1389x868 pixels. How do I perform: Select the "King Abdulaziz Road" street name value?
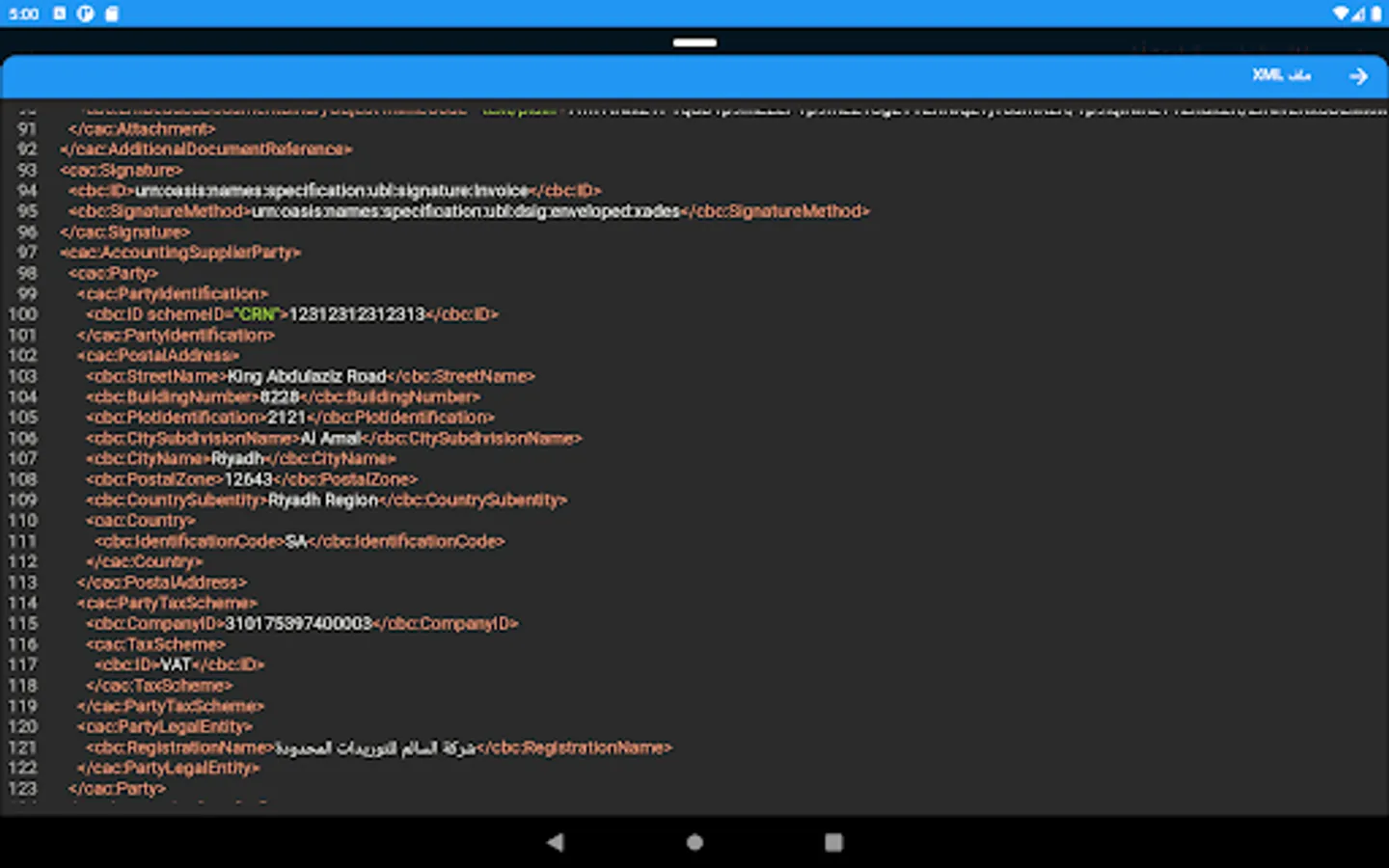(x=307, y=377)
